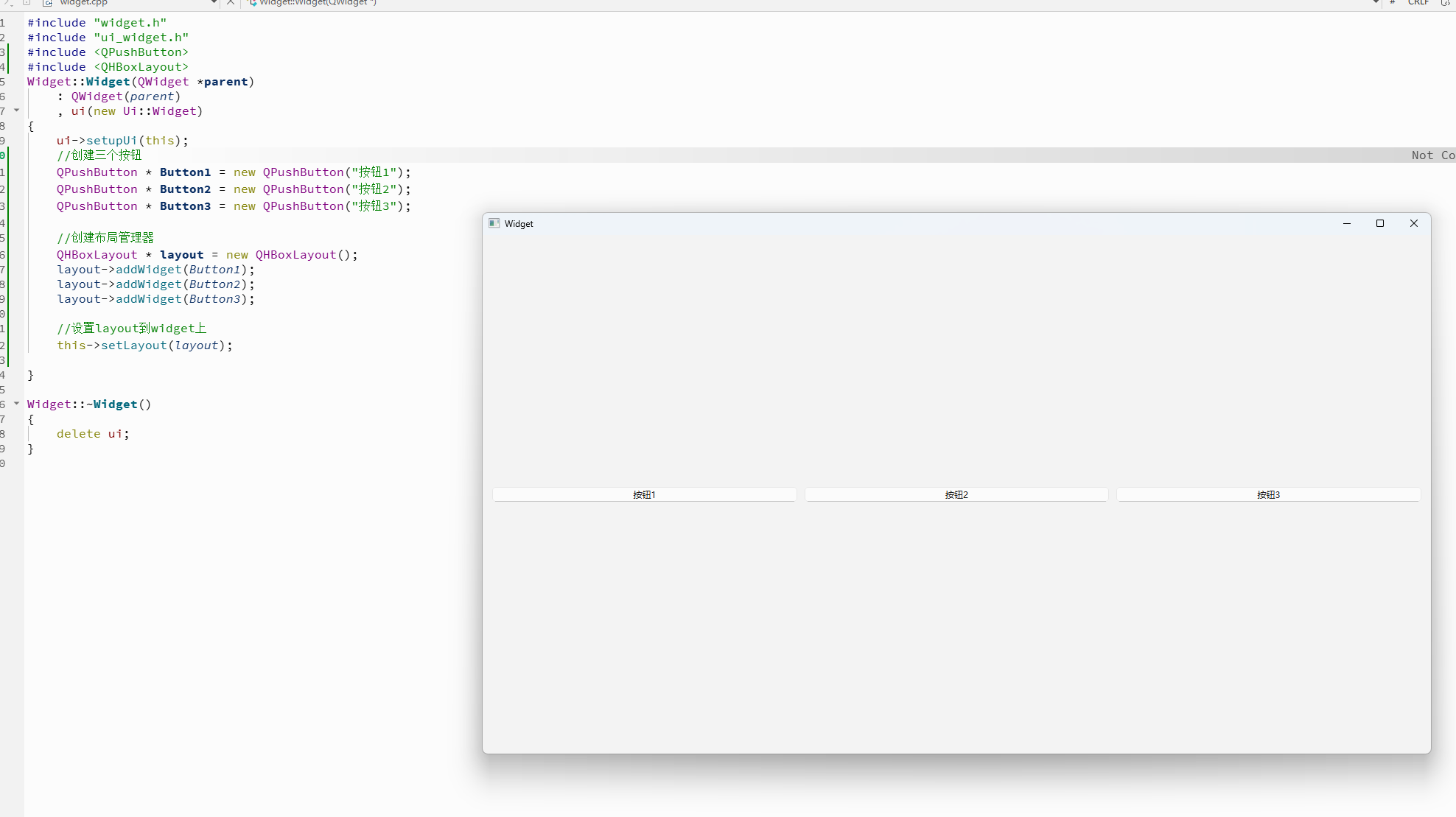
Task: Click the Widget window title icon
Action: [x=494, y=223]
